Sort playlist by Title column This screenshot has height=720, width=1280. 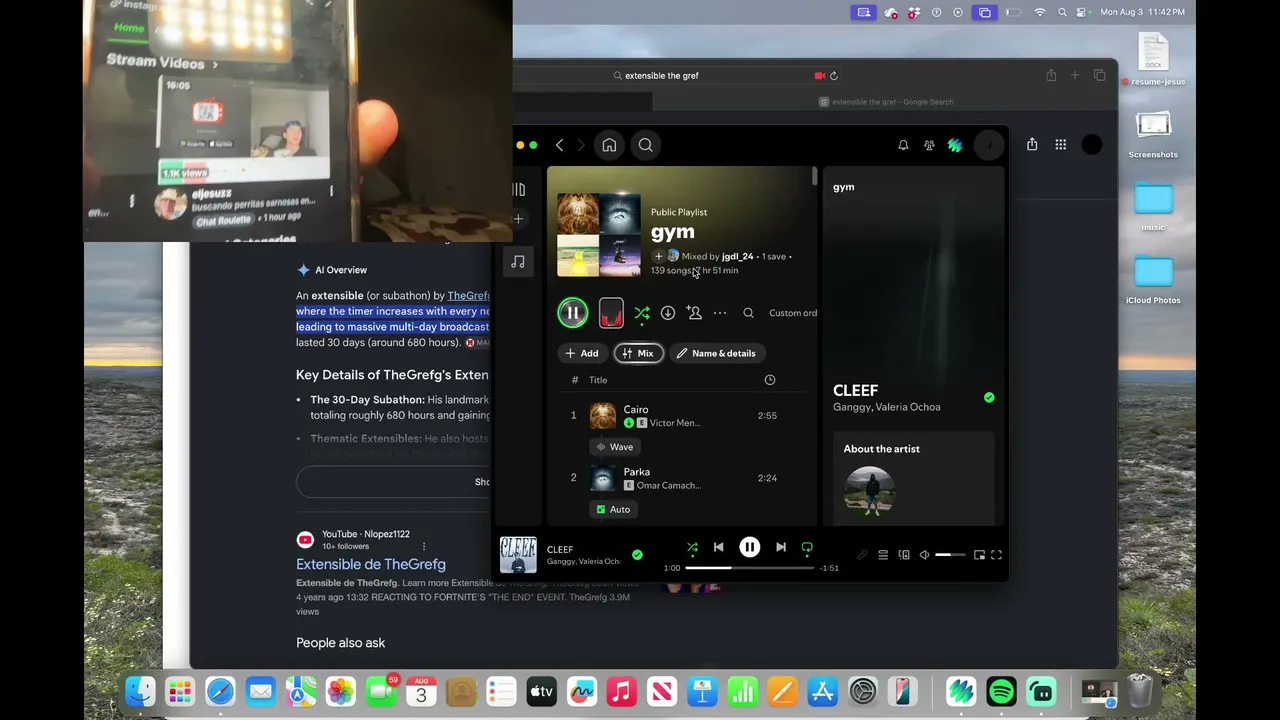pos(598,380)
